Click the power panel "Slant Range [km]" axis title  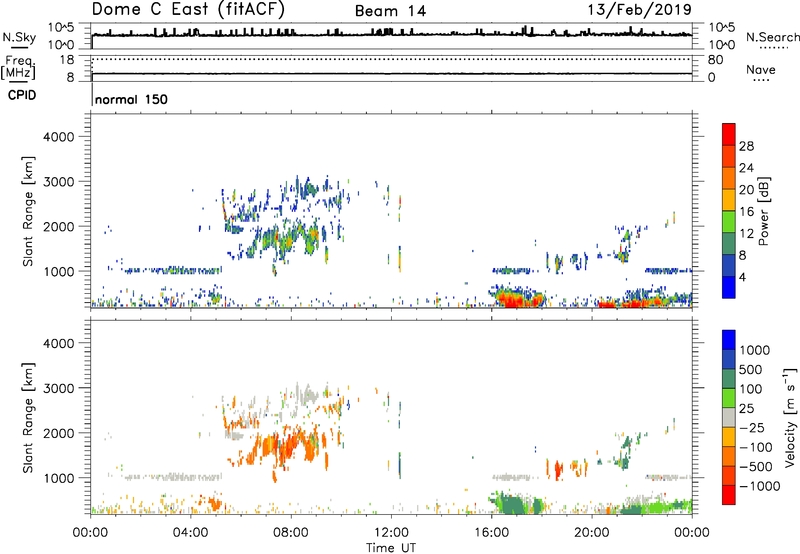(28, 211)
